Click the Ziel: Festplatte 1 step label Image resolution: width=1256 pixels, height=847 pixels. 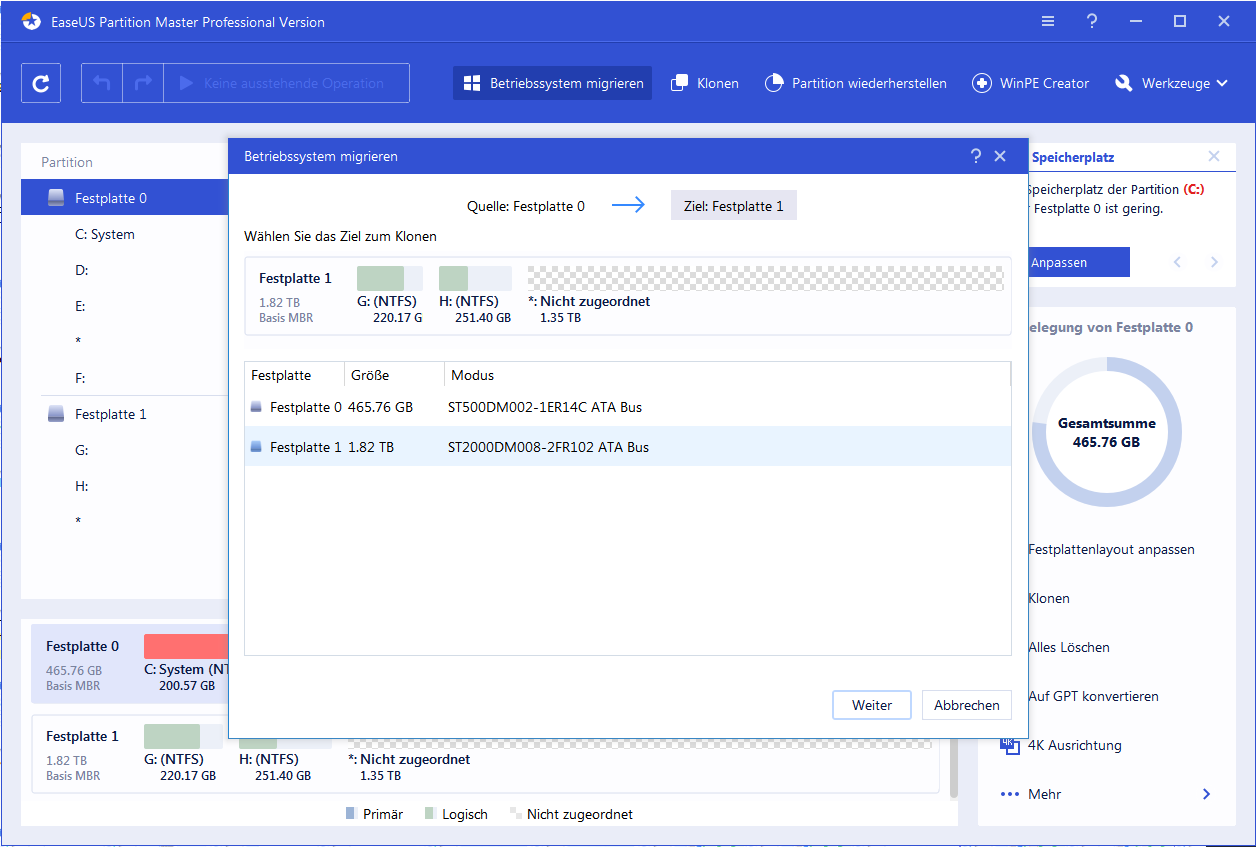(x=734, y=206)
